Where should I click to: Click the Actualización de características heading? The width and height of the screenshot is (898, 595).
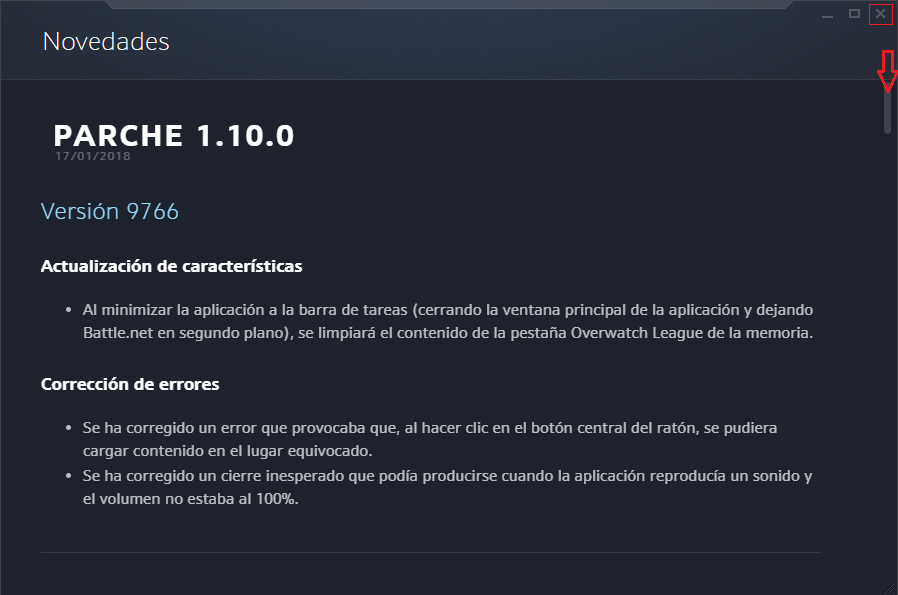[x=171, y=267]
